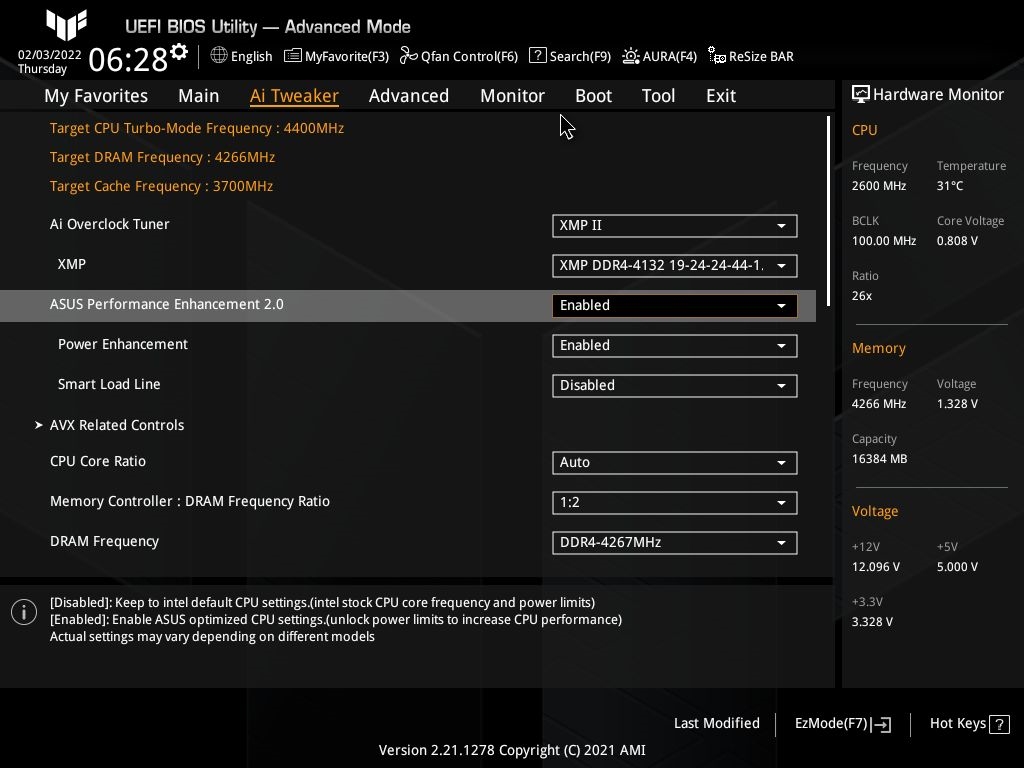Open the CPU Core Ratio dropdown

pos(675,462)
